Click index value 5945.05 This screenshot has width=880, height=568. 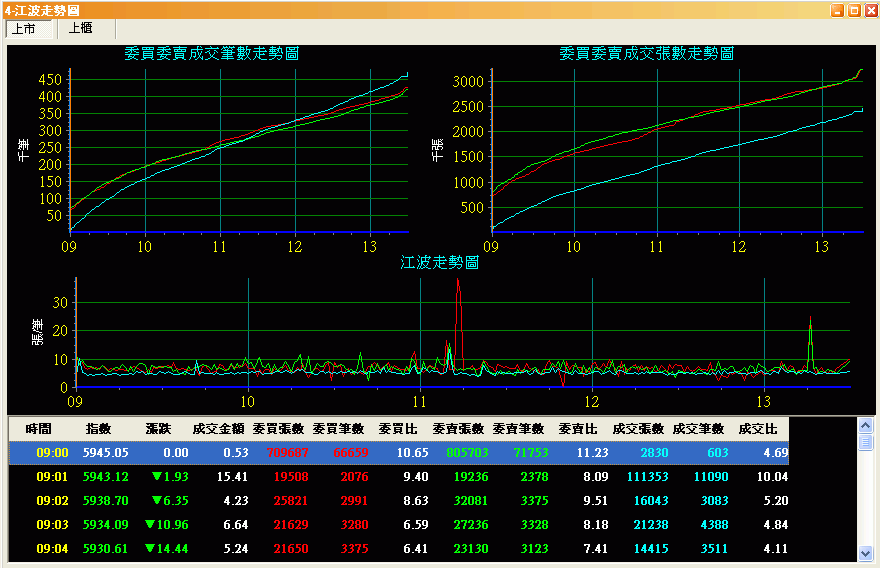tap(106, 452)
